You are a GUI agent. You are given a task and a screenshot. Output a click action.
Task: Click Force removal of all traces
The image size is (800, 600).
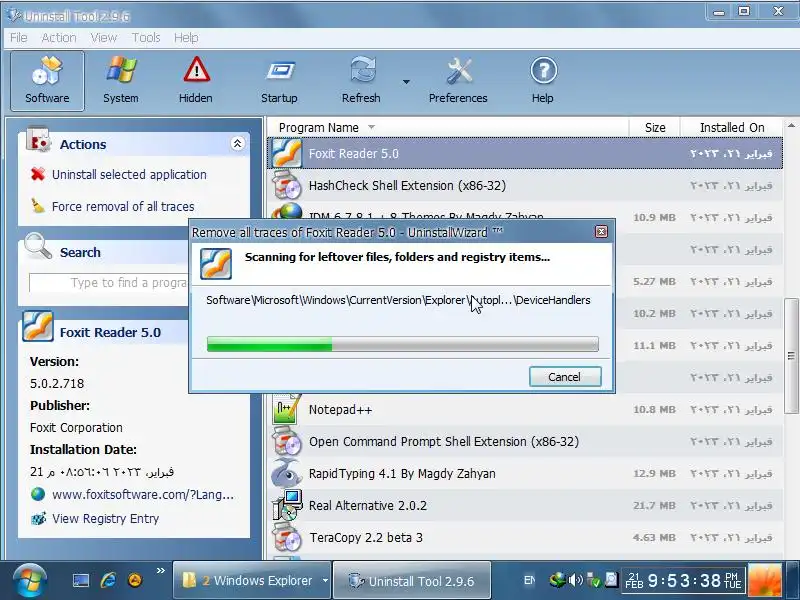[x=123, y=207]
